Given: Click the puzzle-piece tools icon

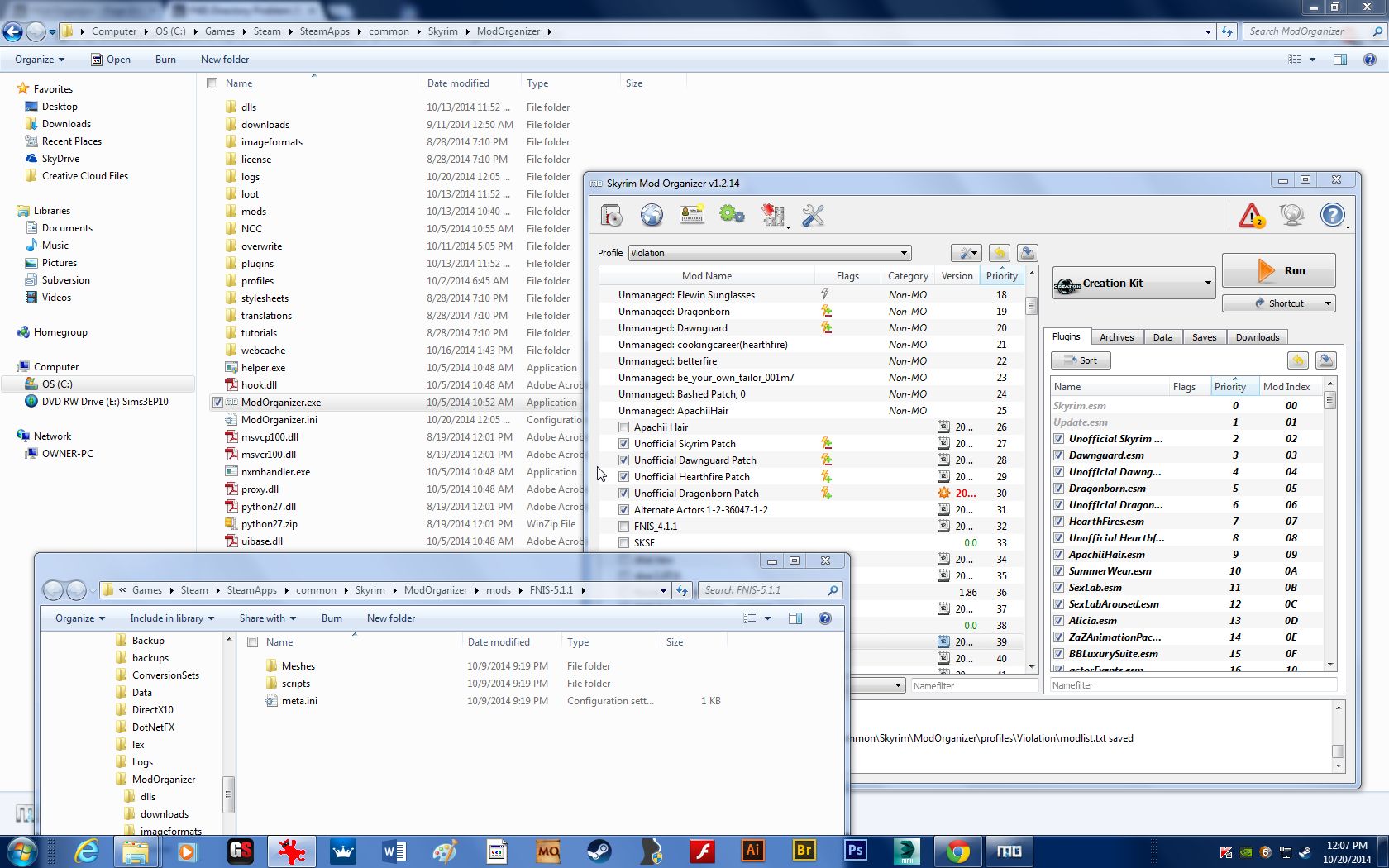Looking at the screenshot, I should tap(773, 216).
